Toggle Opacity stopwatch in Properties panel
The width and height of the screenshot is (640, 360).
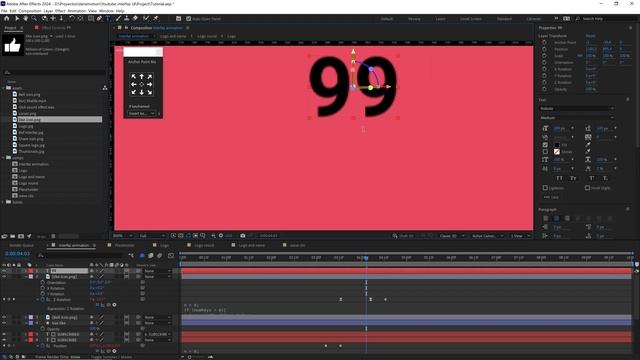[x=544, y=89]
